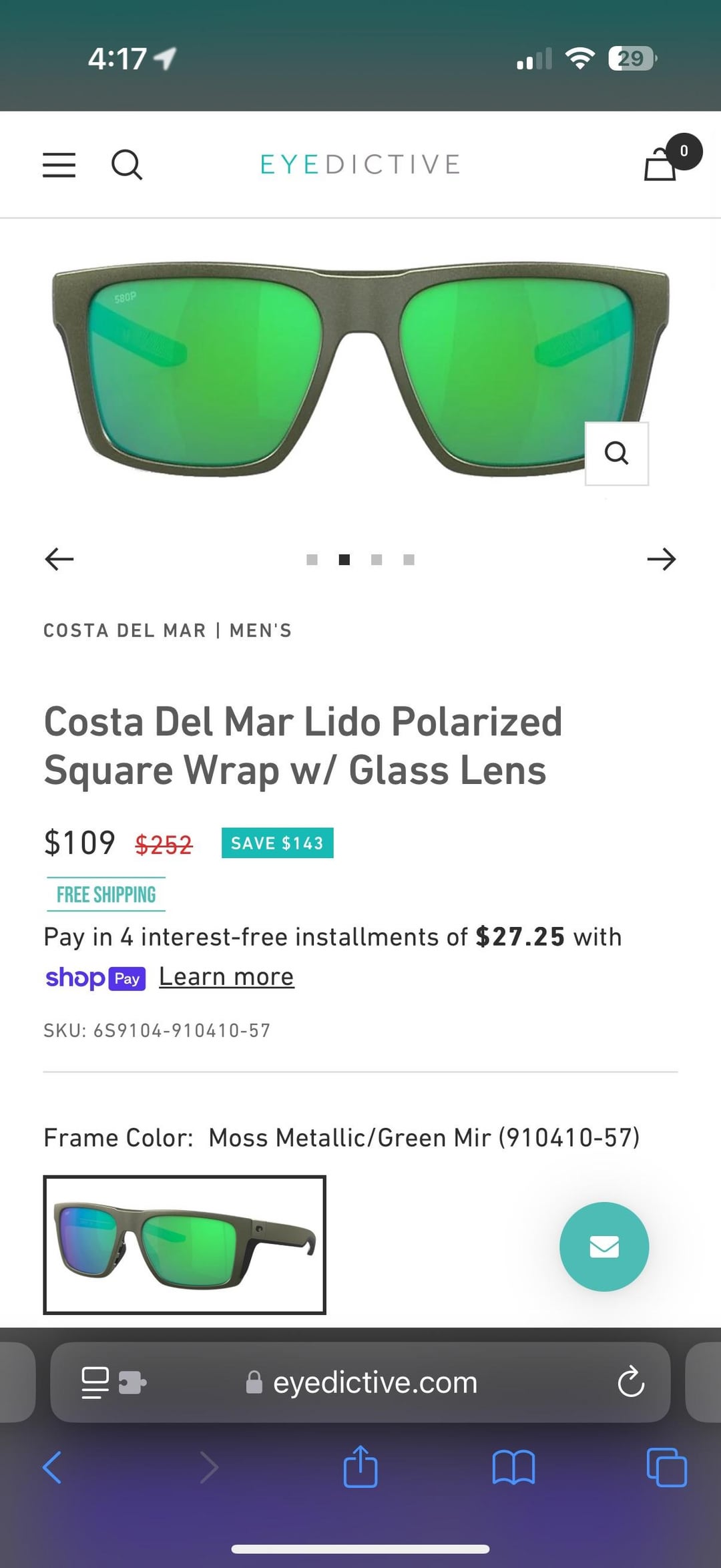
Task: Open the hamburger navigation menu
Action: pos(59,164)
